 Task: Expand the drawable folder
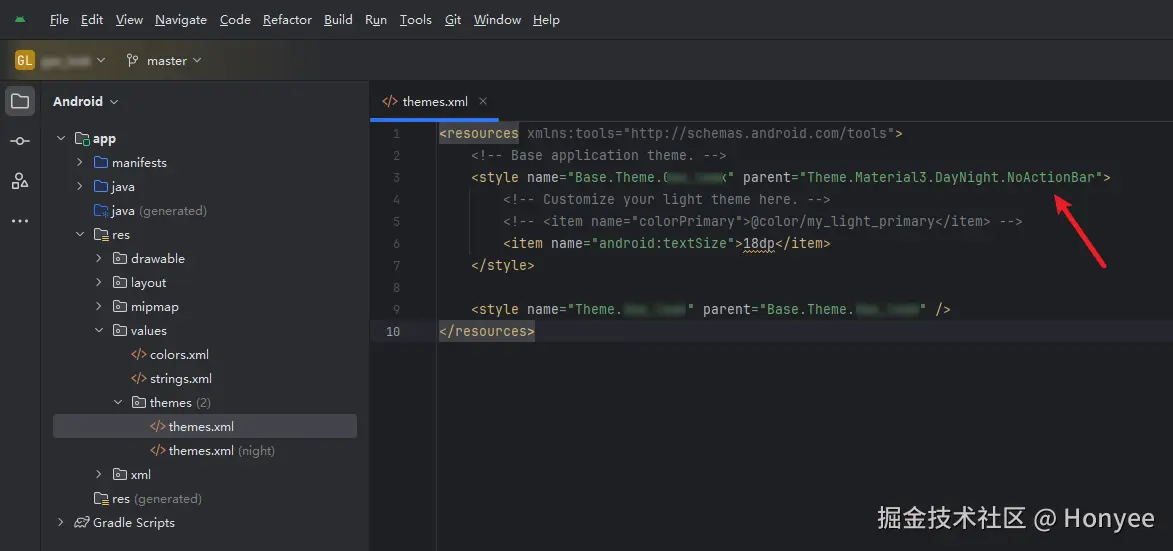point(98,259)
